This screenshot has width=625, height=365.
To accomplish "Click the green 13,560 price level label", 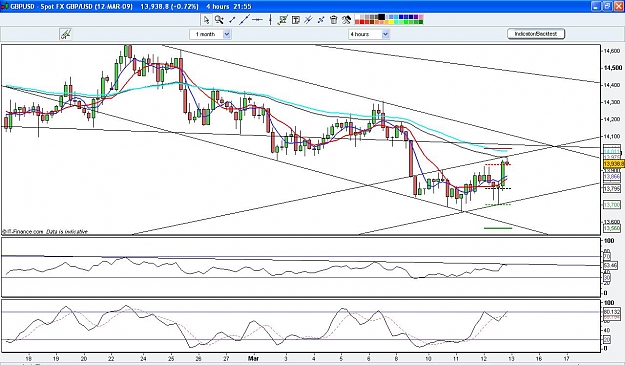I will 612,228.
